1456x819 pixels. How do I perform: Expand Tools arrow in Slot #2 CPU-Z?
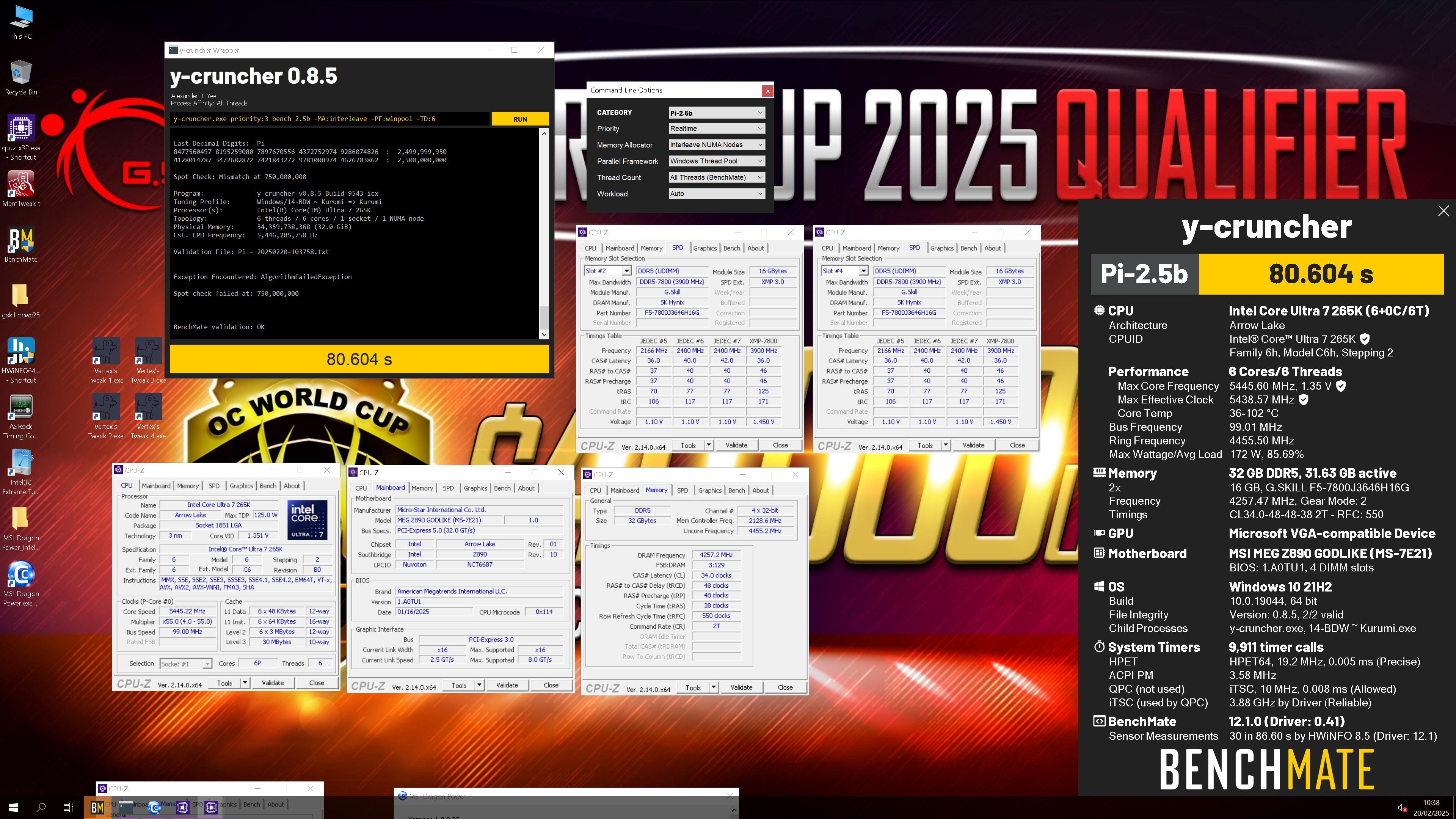(708, 446)
